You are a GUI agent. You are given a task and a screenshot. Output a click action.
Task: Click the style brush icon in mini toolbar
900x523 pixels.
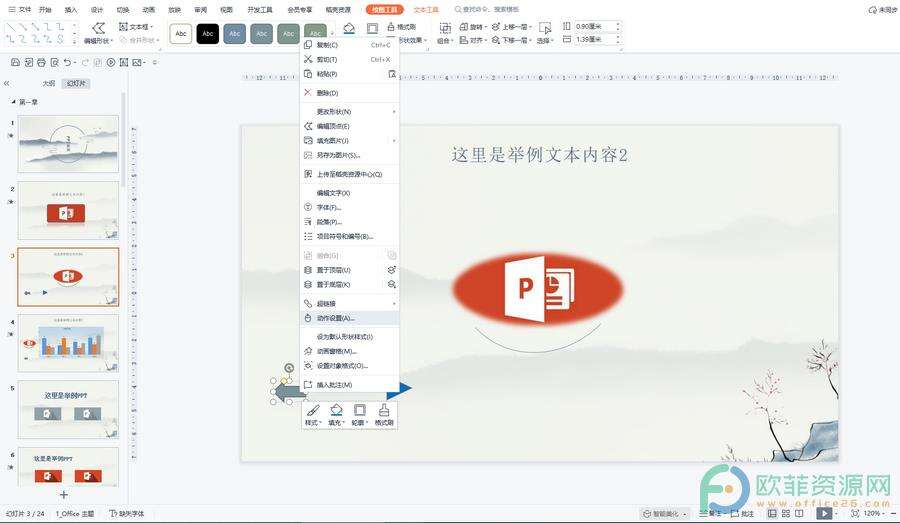point(312,411)
